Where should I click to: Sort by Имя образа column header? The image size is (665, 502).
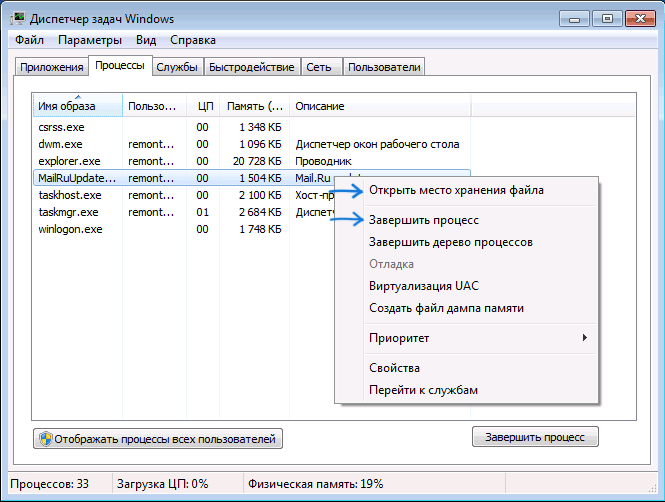[x=78, y=106]
